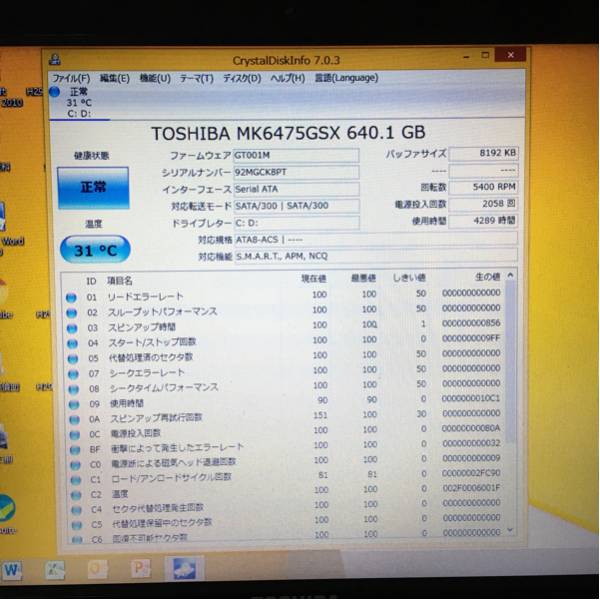Click status icon of row C1 ロード/アンロードサイクル回数

point(76,480)
